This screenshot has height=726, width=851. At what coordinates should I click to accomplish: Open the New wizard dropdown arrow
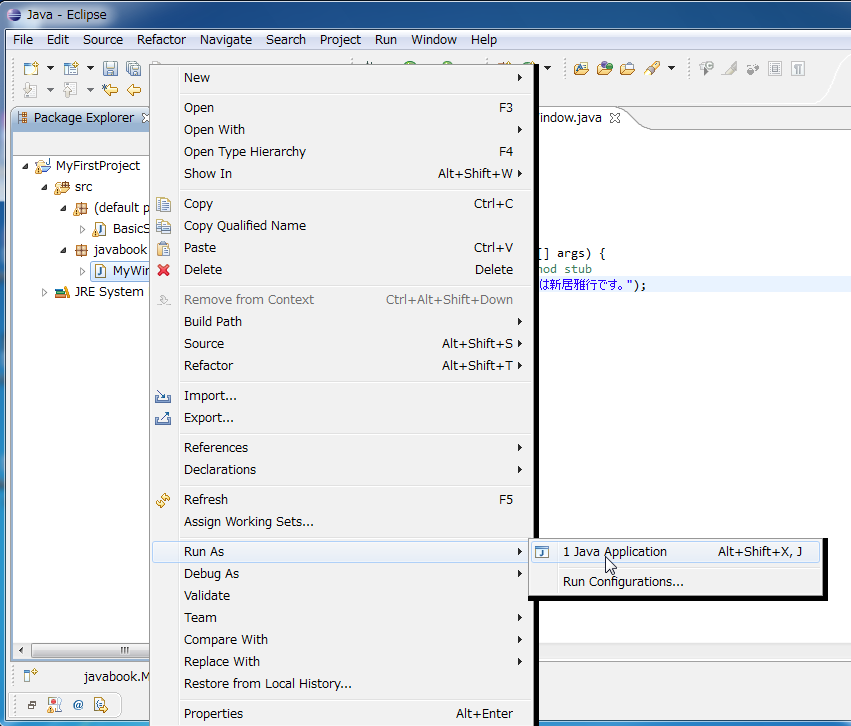50,69
